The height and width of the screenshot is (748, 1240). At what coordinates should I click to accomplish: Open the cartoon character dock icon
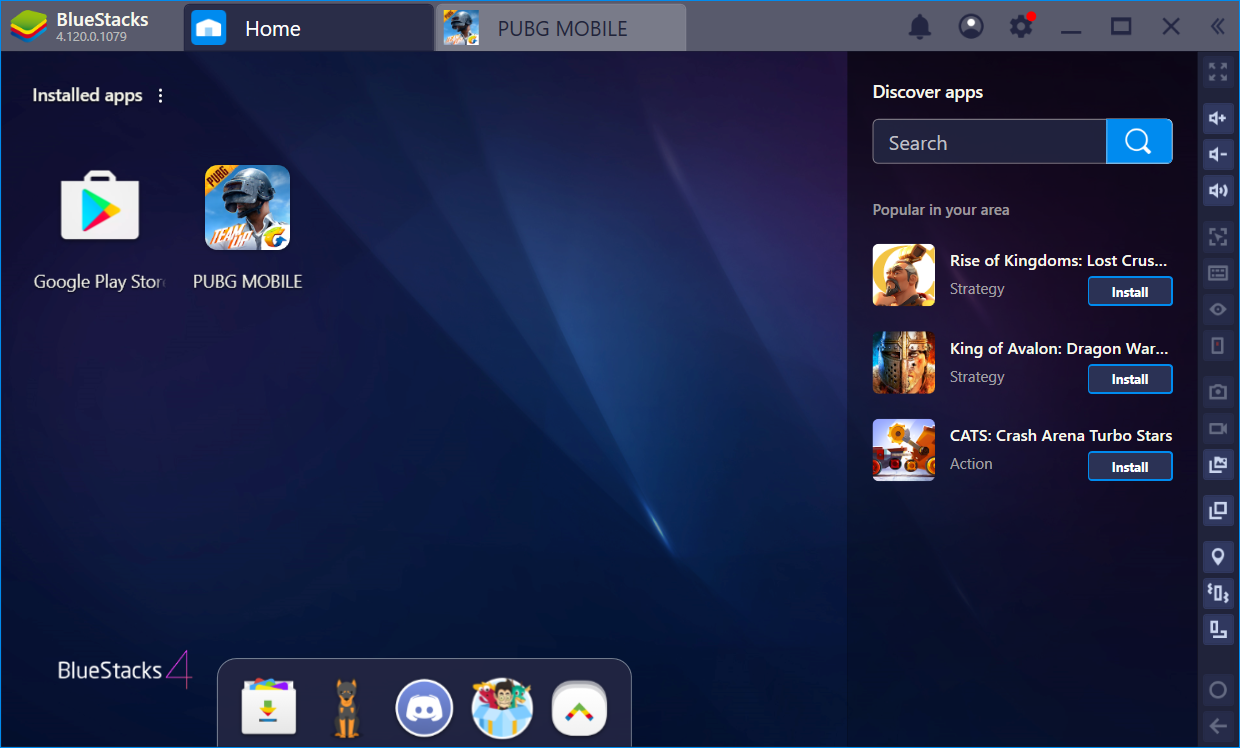click(502, 707)
